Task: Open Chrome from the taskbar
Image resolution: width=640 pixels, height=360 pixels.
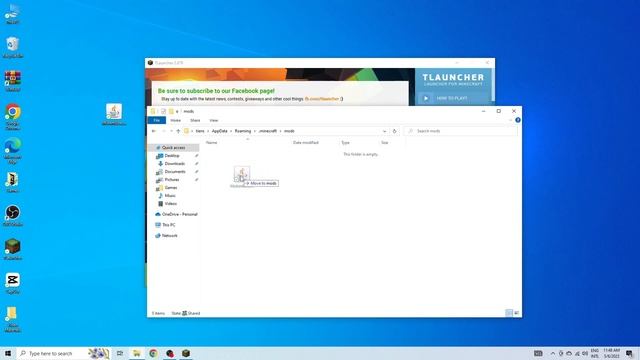Action: click(x=153, y=353)
